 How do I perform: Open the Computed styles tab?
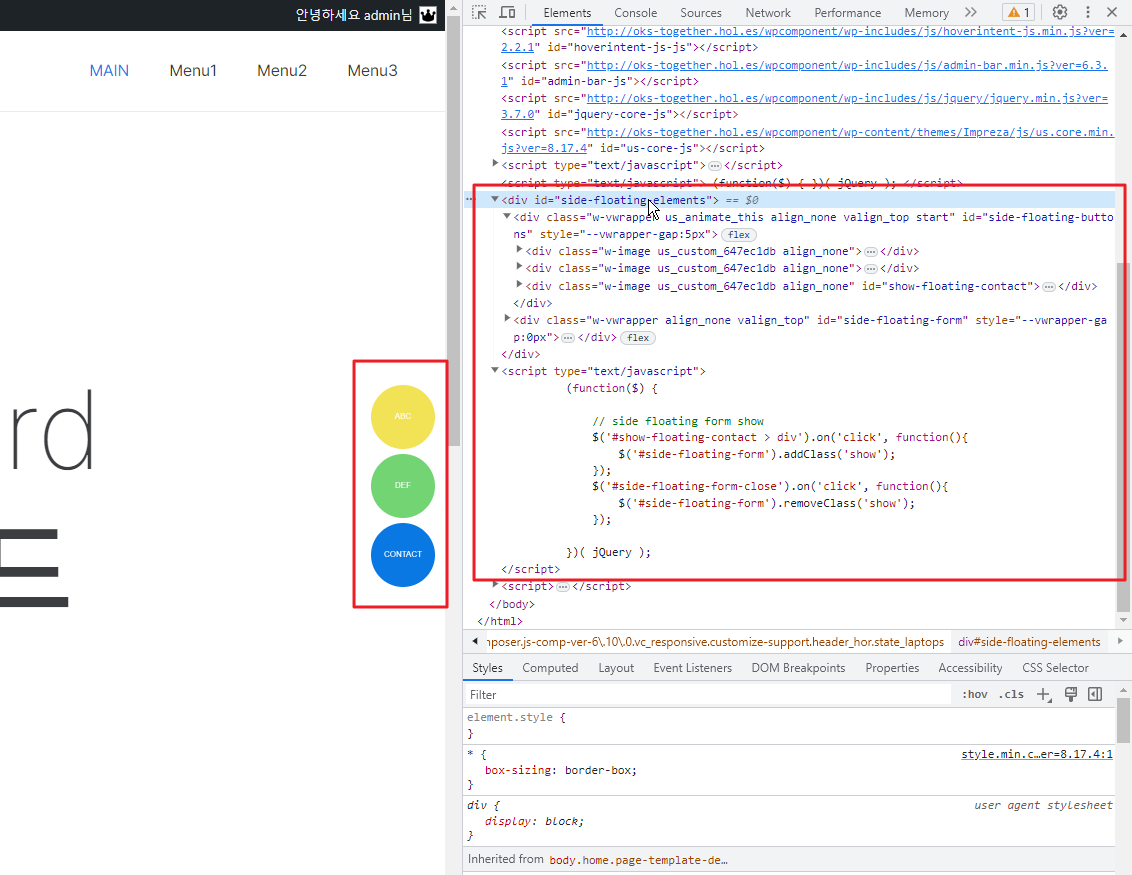[x=550, y=668]
